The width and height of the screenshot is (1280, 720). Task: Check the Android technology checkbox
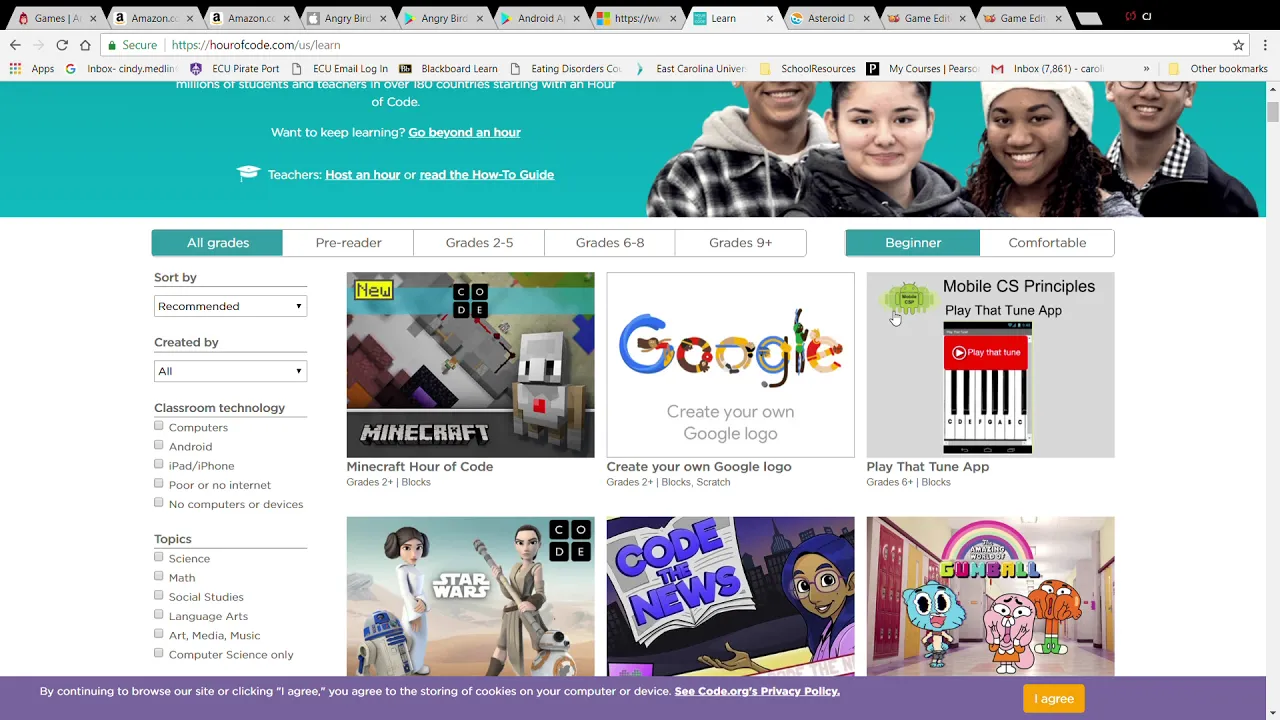pos(159,445)
